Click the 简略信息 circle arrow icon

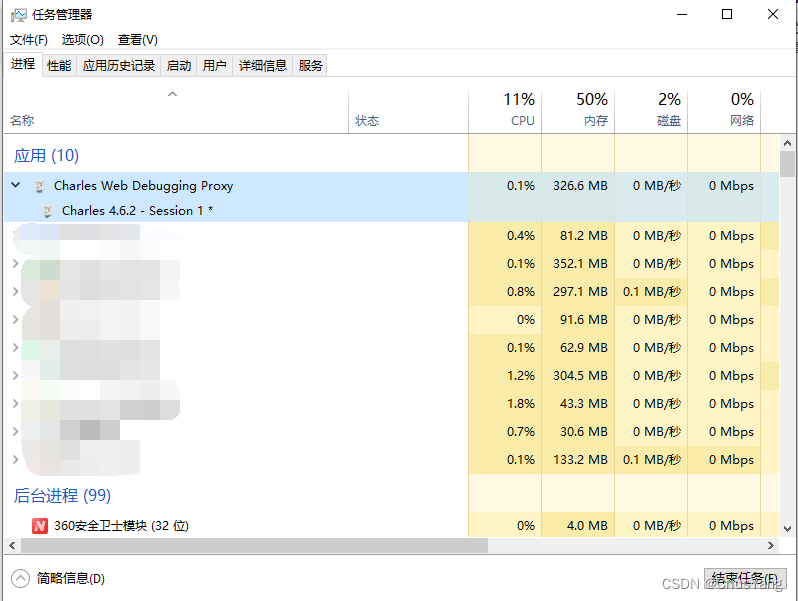click(x=20, y=578)
